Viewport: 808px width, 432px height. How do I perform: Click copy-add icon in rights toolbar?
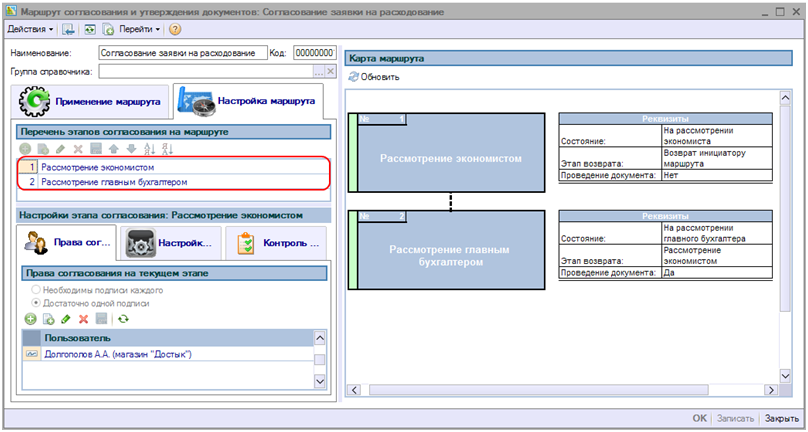pyautogui.click(x=47, y=318)
